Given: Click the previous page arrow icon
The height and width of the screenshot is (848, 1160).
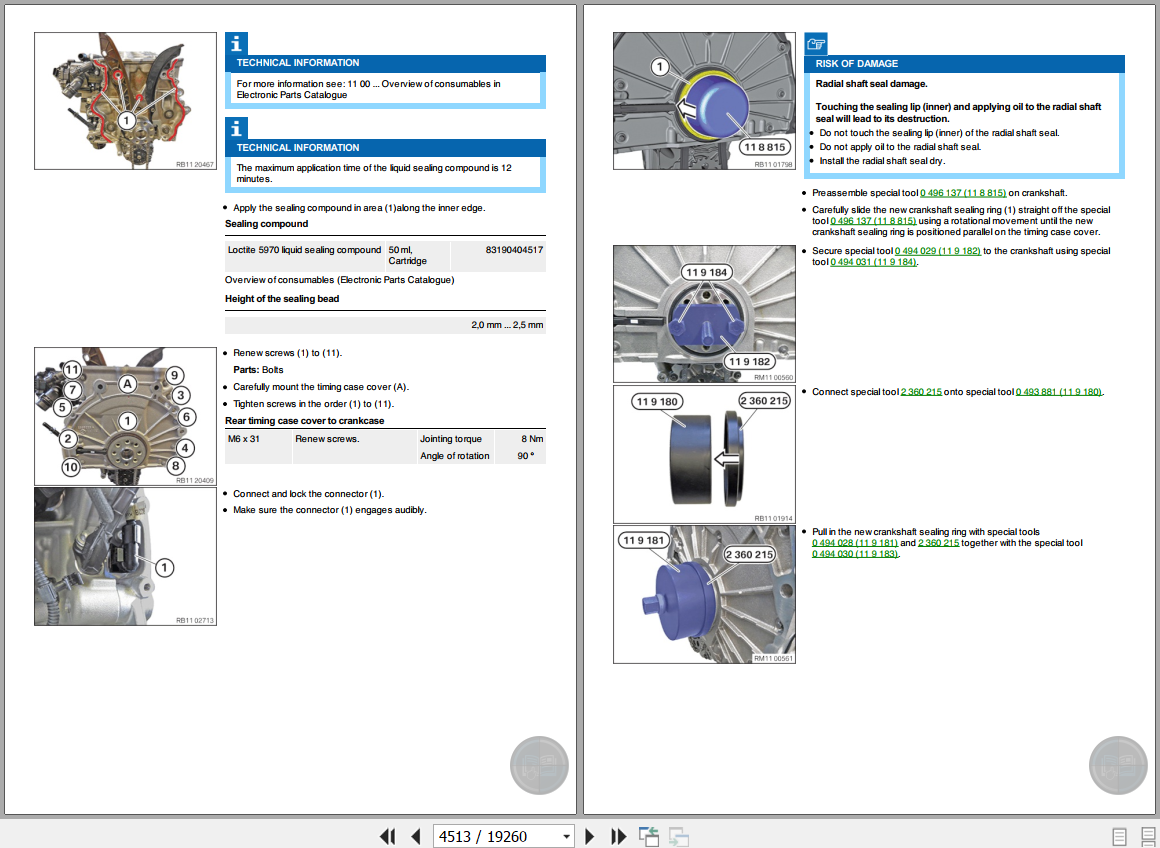Looking at the screenshot, I should [415, 836].
